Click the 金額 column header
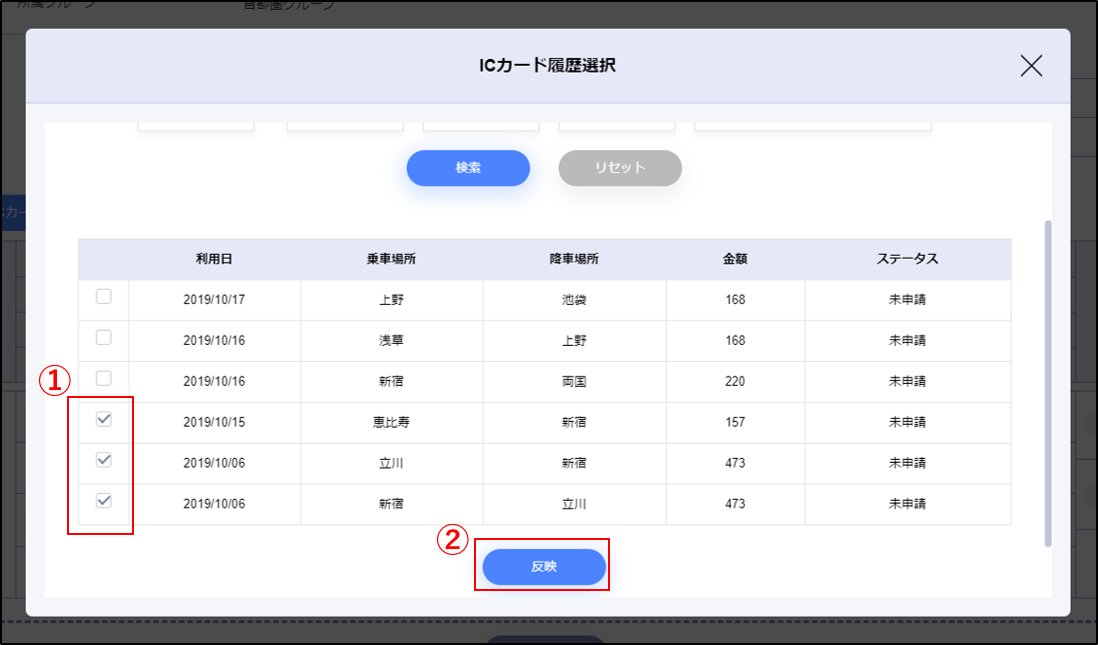Screen dimensions: 1098x645 [735, 259]
